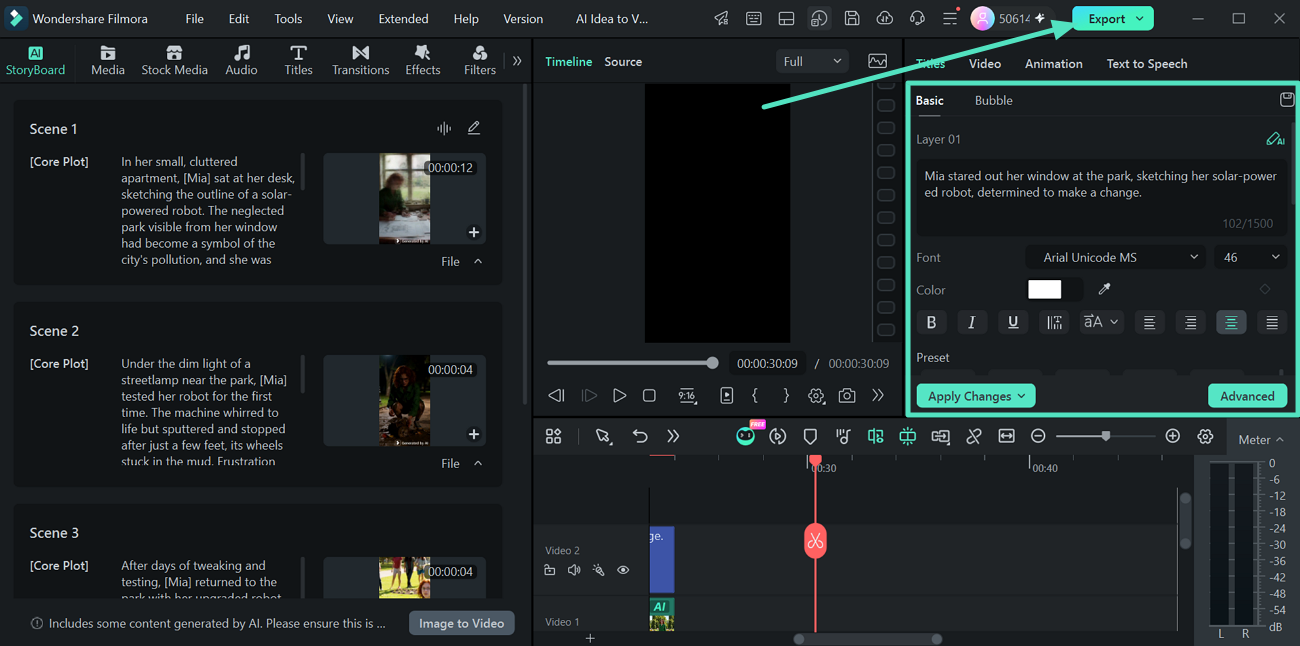Select the eyedropper color picker
Screen dimensions: 1300x646
tap(1104, 289)
